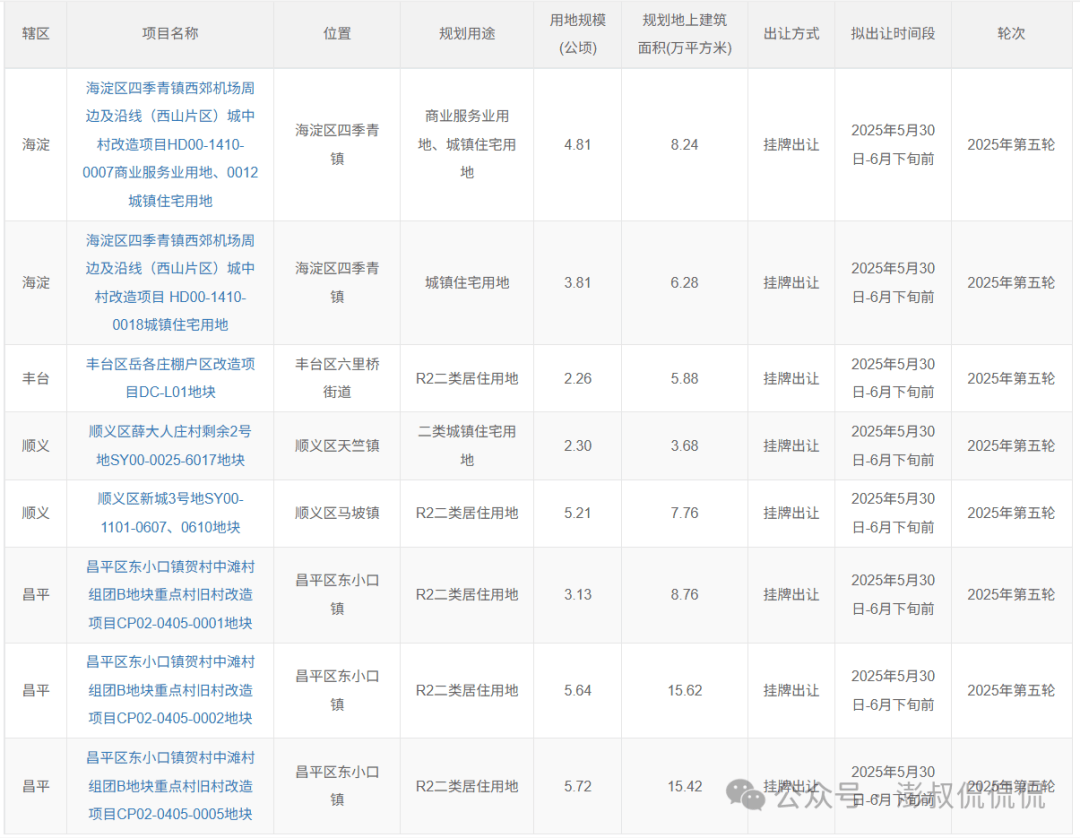Click the 顺义区新城3号地 project link
The image size is (1080, 838).
[x=170, y=512]
